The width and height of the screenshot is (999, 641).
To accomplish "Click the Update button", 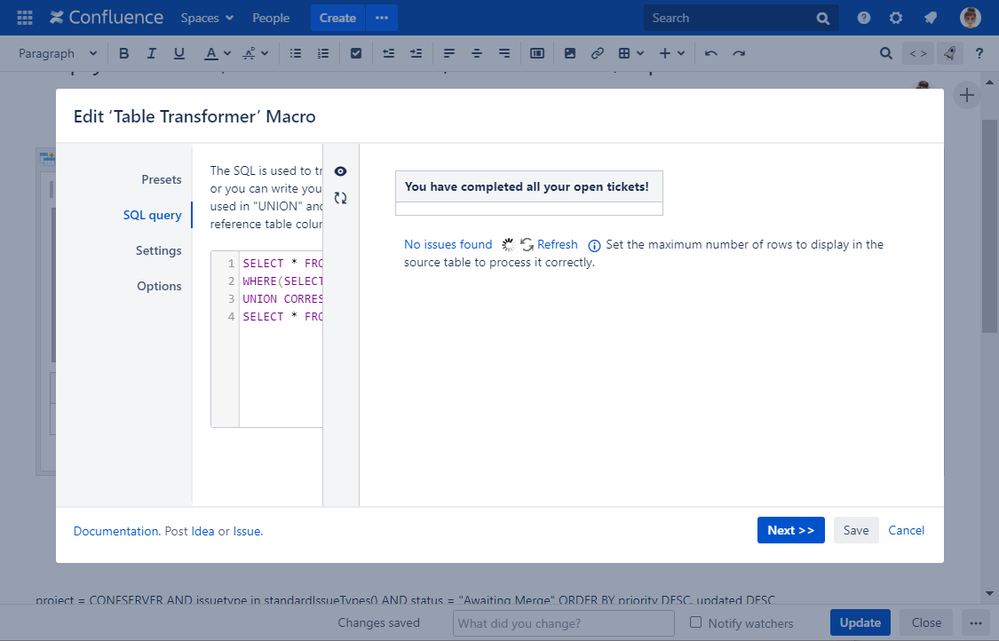I will click(x=860, y=623).
